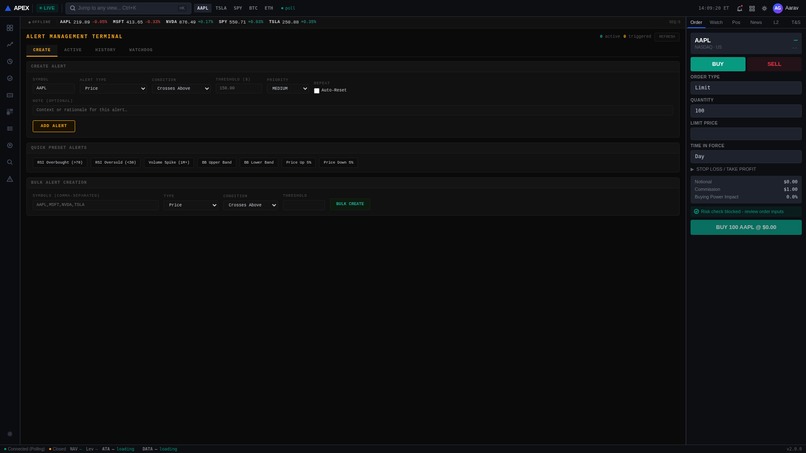Click the APEX triangle logo
The image size is (806, 453).
tap(8, 8)
